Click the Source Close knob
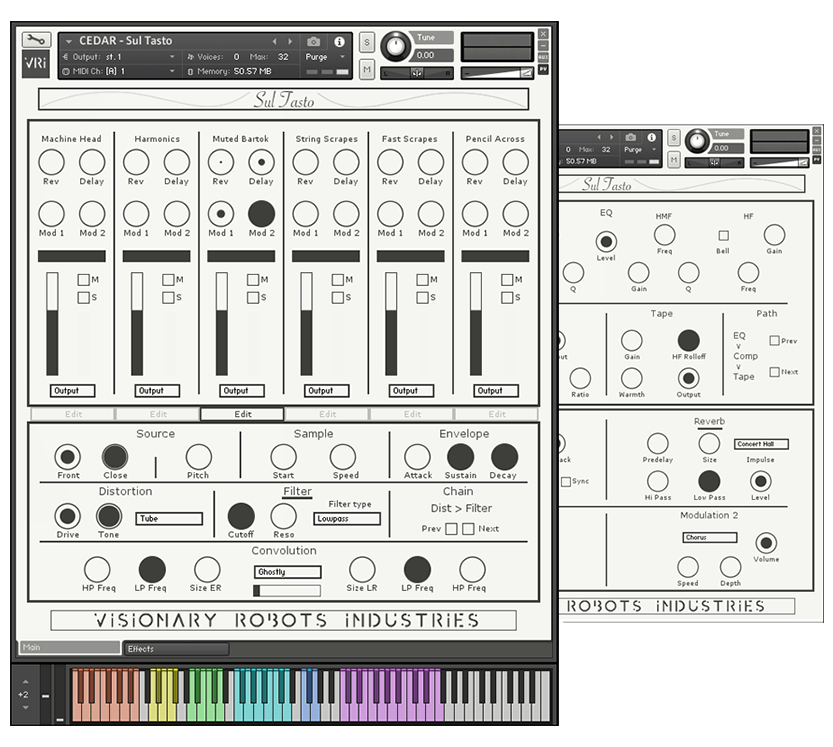 coord(115,457)
